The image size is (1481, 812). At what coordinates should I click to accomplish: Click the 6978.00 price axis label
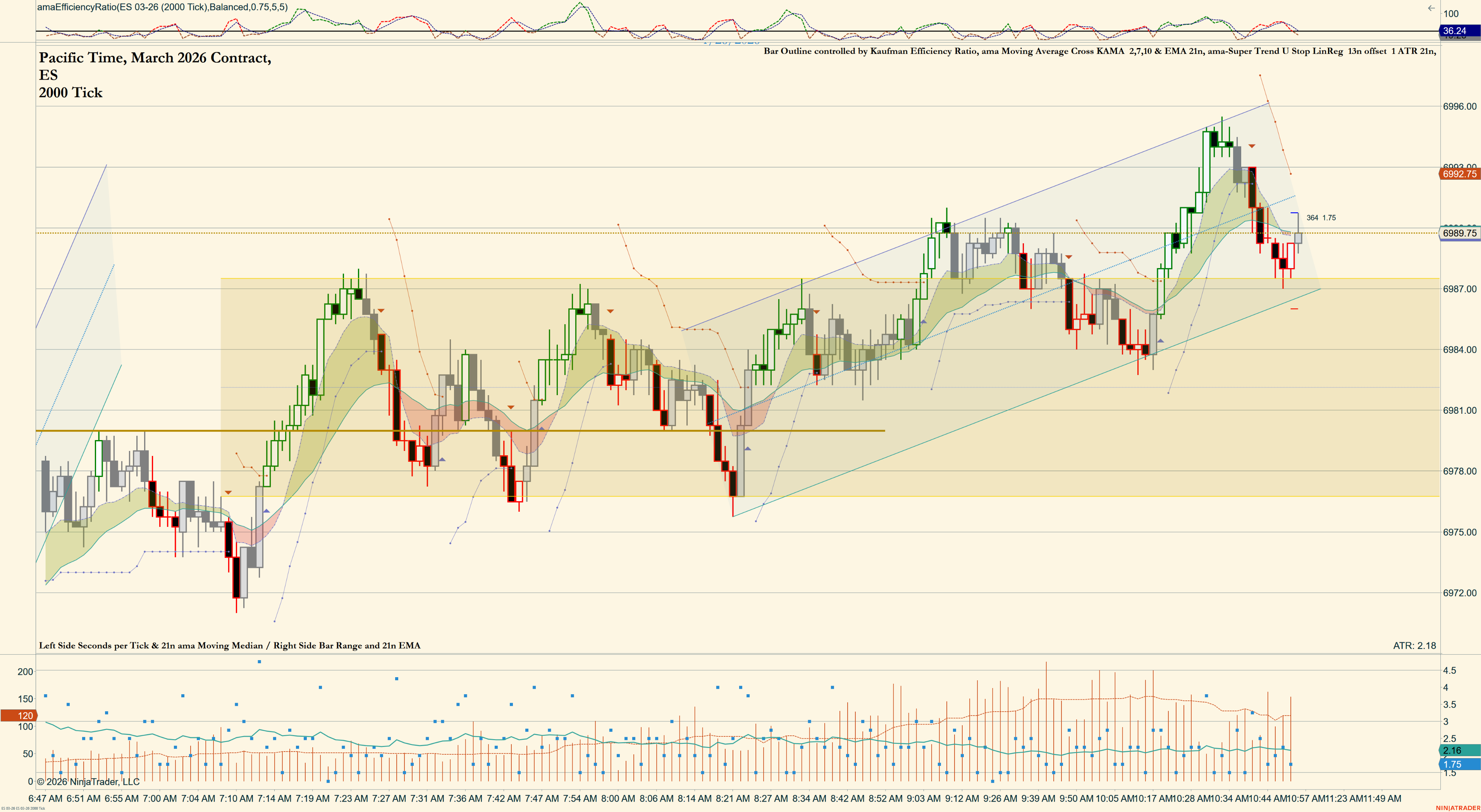coord(1459,471)
